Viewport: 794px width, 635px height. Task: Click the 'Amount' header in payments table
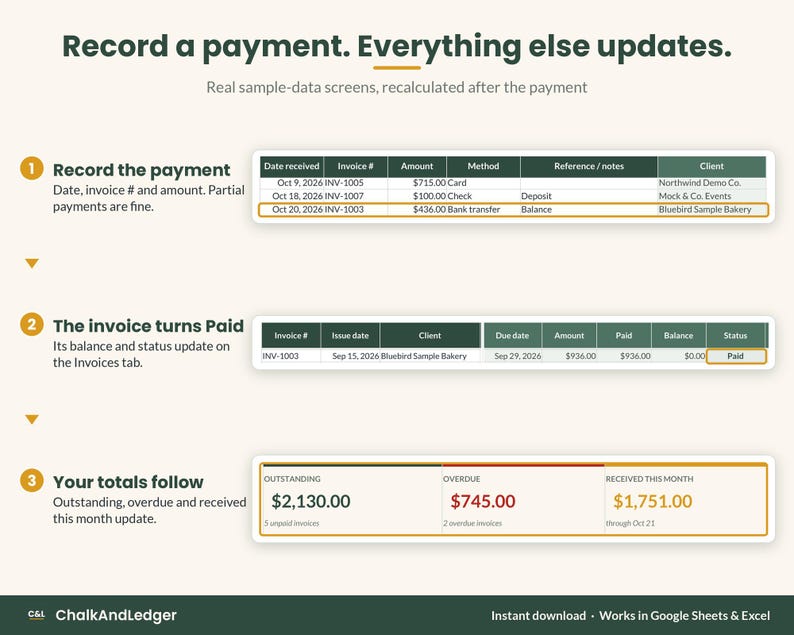417,166
